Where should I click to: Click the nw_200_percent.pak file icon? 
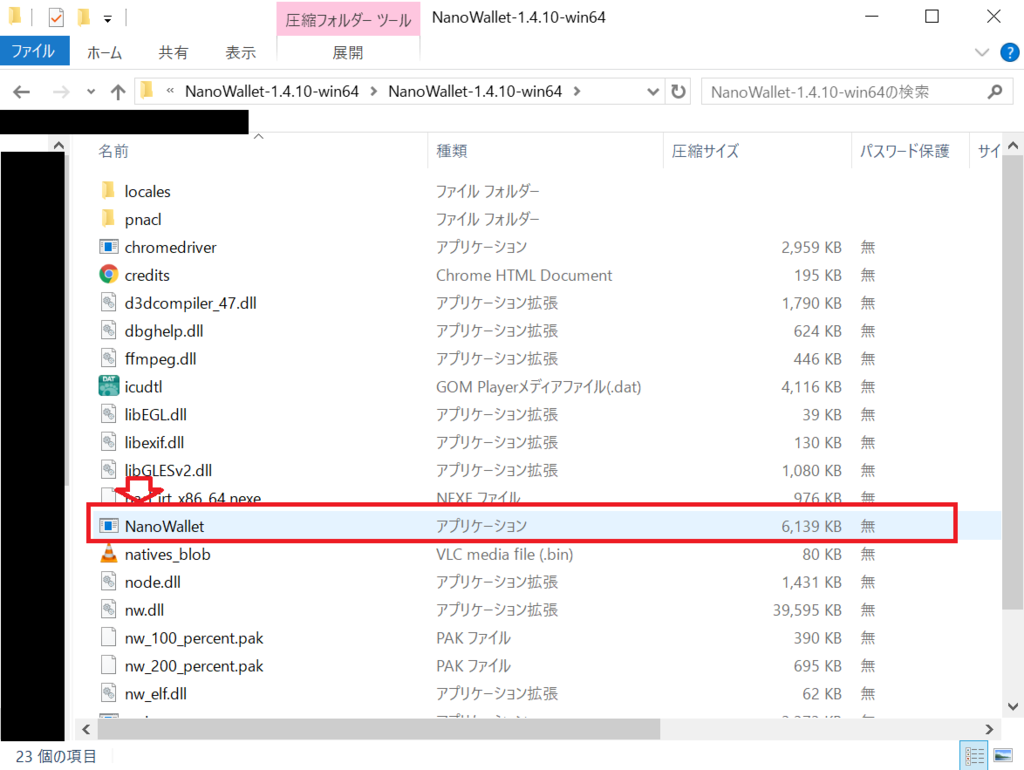coord(108,666)
